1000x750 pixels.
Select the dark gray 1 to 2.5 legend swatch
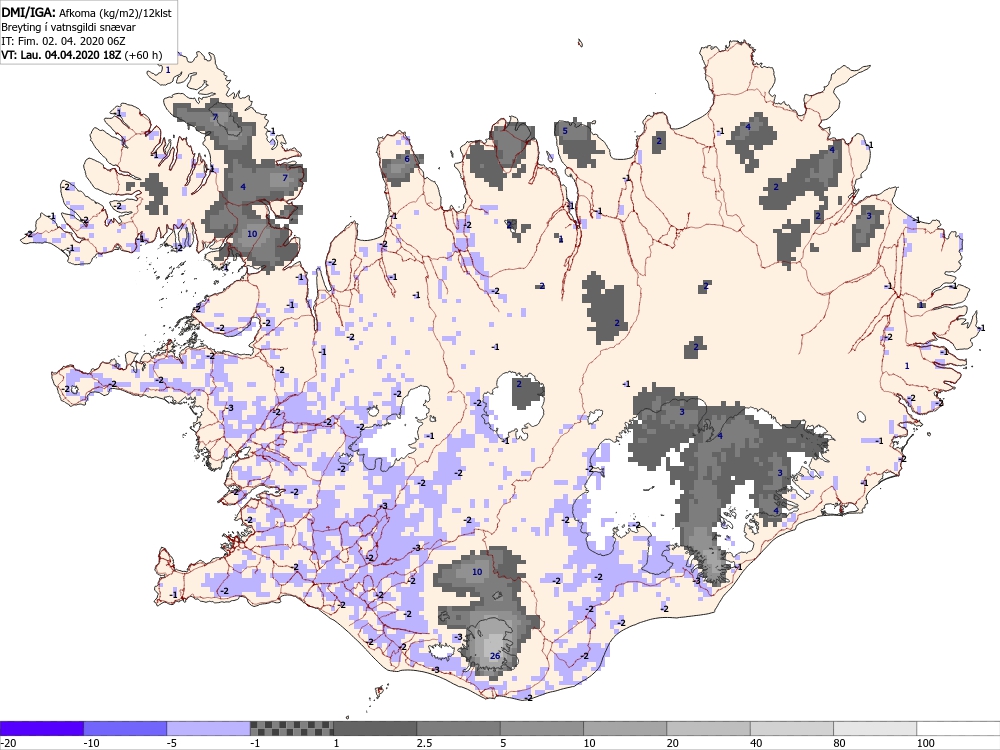(x=375, y=728)
